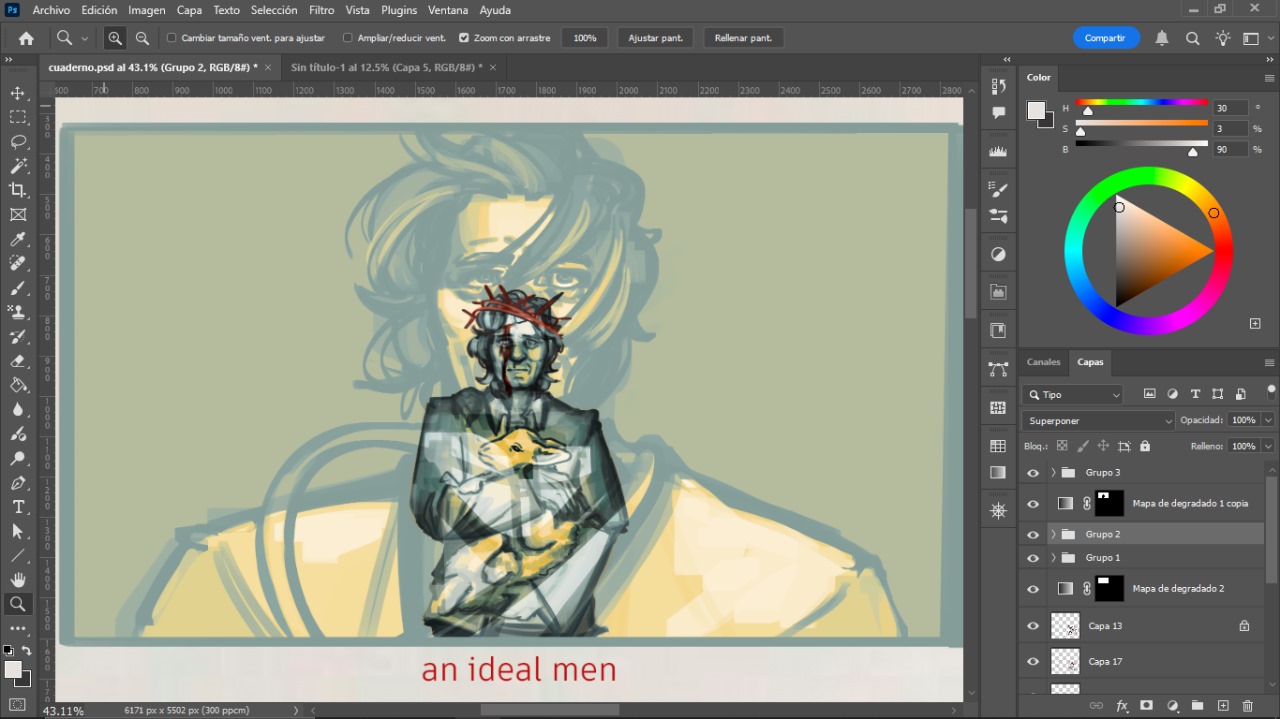This screenshot has height=719, width=1280.
Task: Expand the Grupo 2 folder
Action: tap(1053, 534)
